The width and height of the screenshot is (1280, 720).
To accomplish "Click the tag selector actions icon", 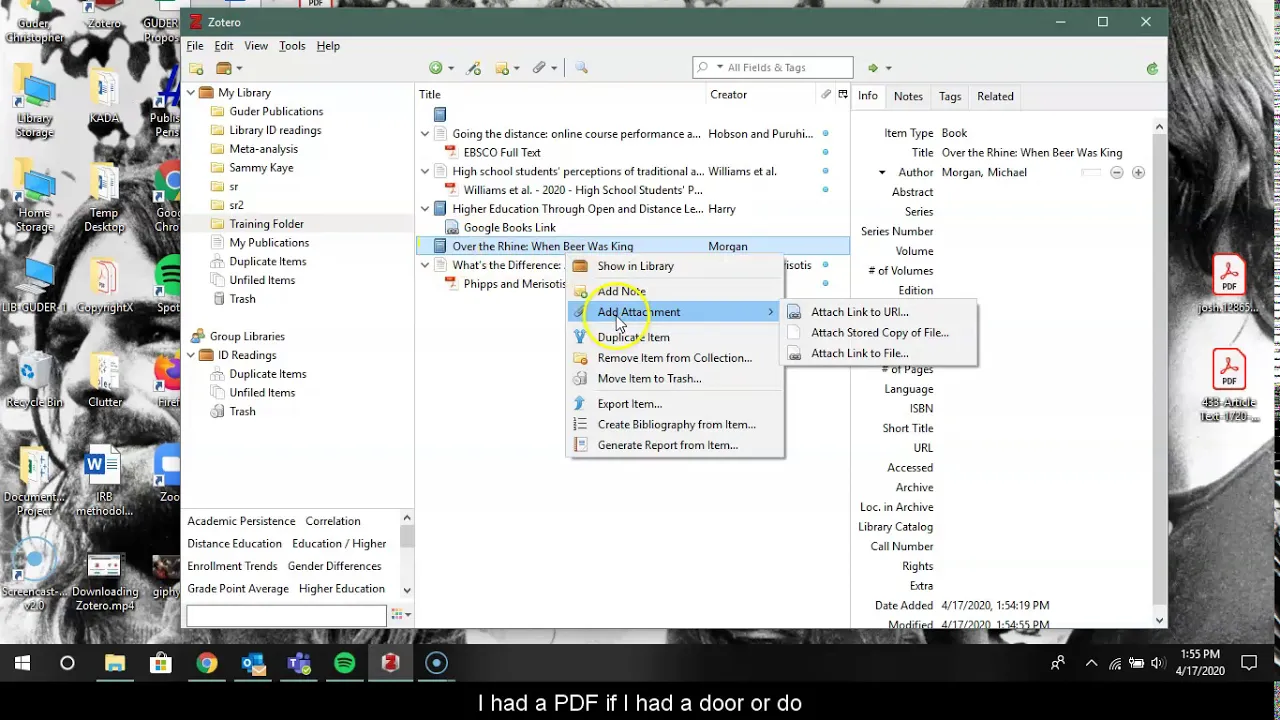I will coord(398,614).
